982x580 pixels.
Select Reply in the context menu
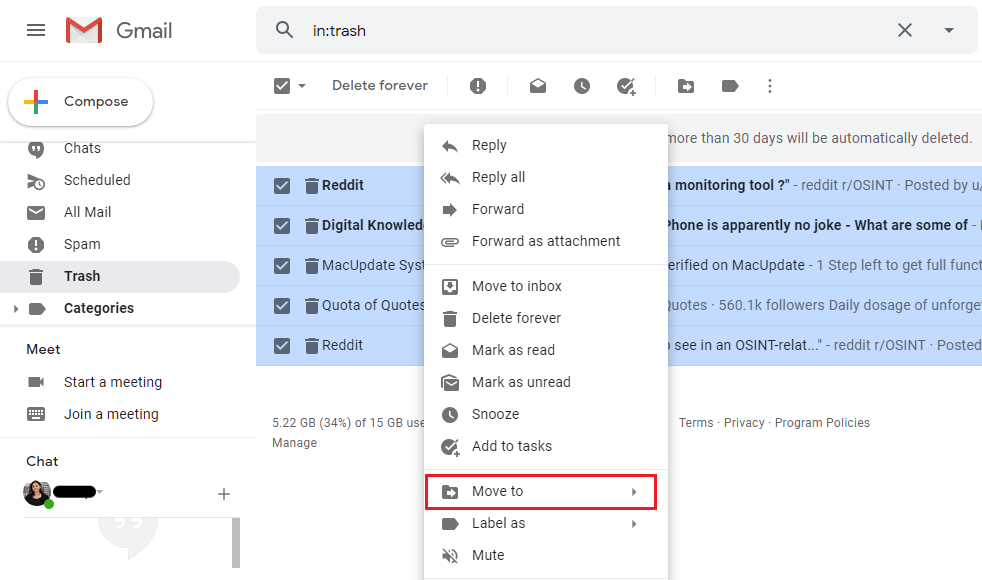[x=546, y=145]
